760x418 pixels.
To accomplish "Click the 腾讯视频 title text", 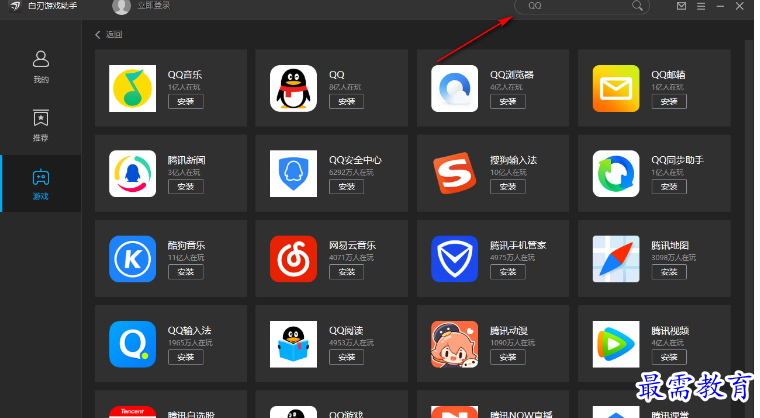I will [x=670, y=331].
